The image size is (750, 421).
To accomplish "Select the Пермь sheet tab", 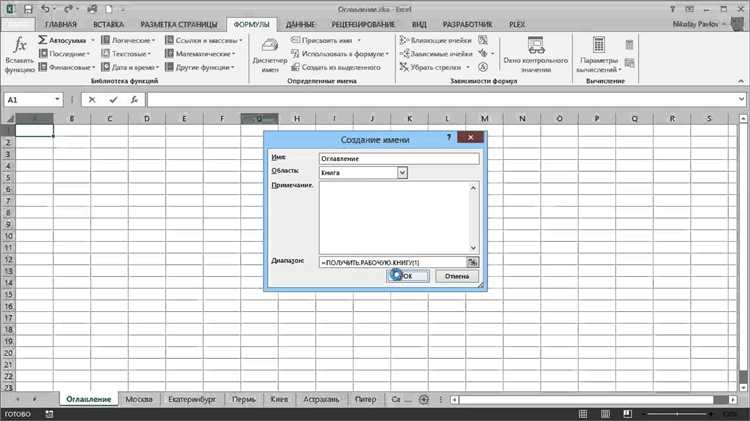I will pos(244,399).
